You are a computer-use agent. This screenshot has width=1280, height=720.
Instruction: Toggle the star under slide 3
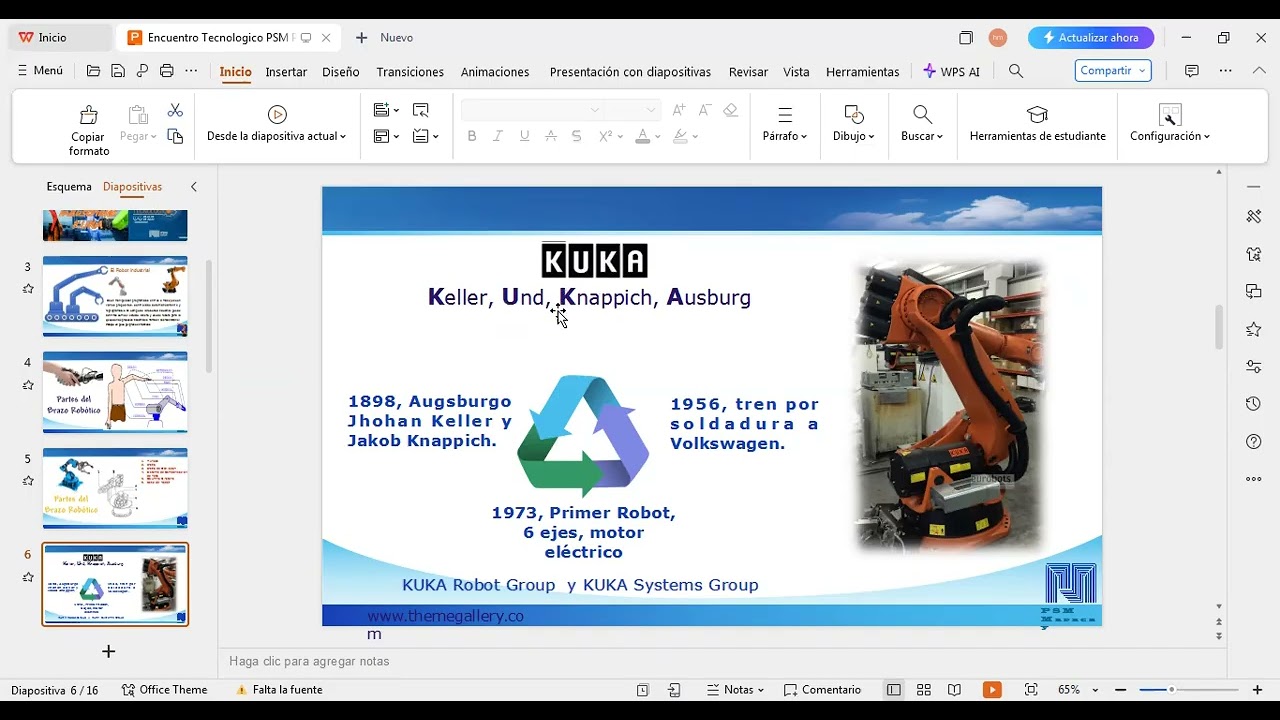28,289
